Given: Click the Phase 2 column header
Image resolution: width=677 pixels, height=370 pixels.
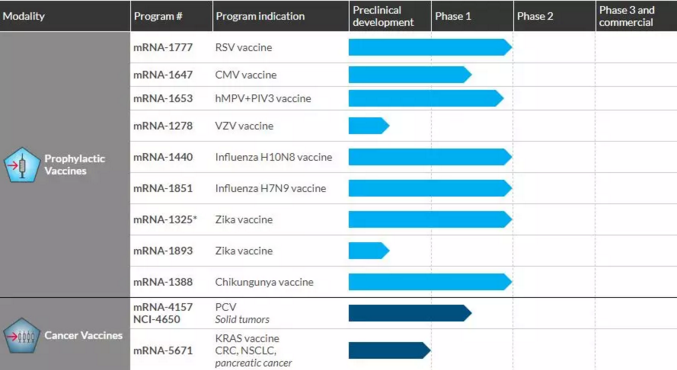Looking at the screenshot, I should tap(535, 16).
